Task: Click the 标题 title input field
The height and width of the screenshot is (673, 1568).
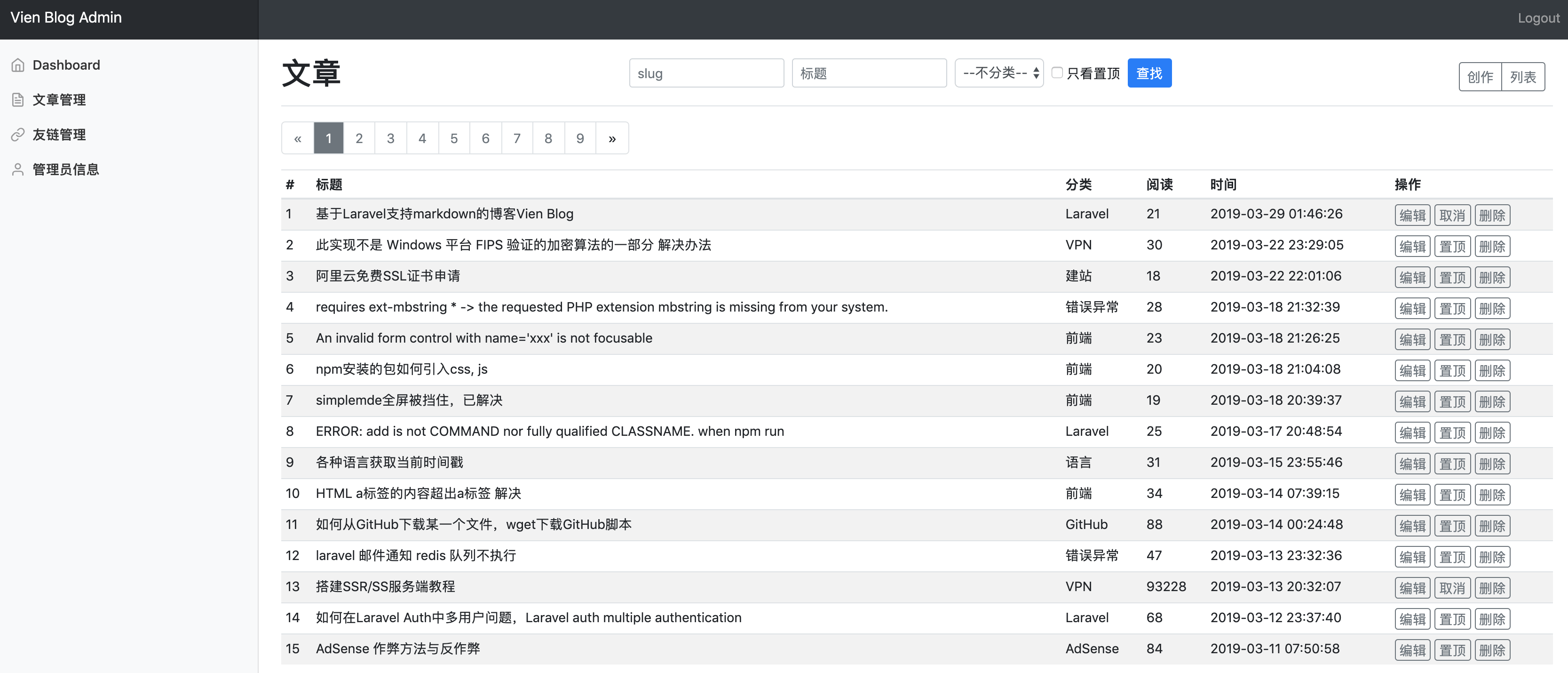Action: click(869, 72)
